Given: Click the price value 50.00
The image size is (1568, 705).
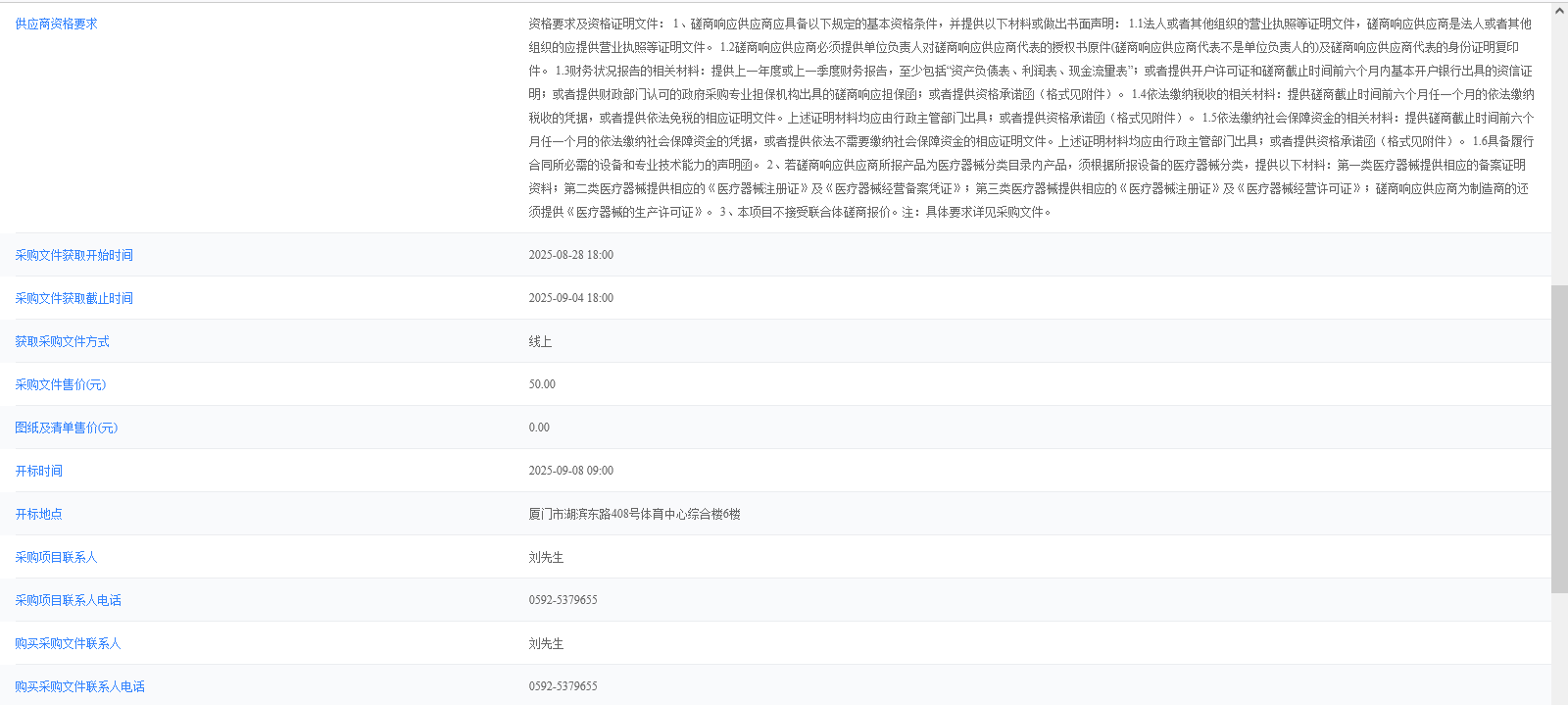Looking at the screenshot, I should click(x=542, y=384).
